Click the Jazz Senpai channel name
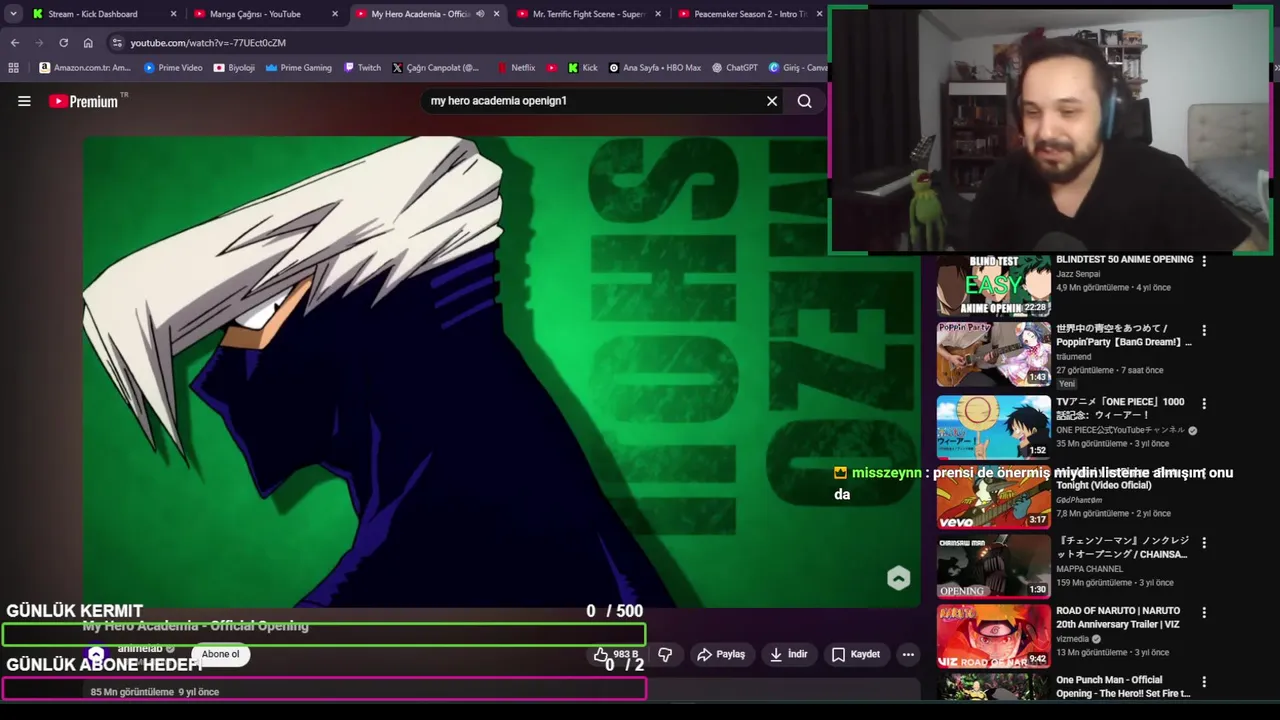 (x=1078, y=274)
